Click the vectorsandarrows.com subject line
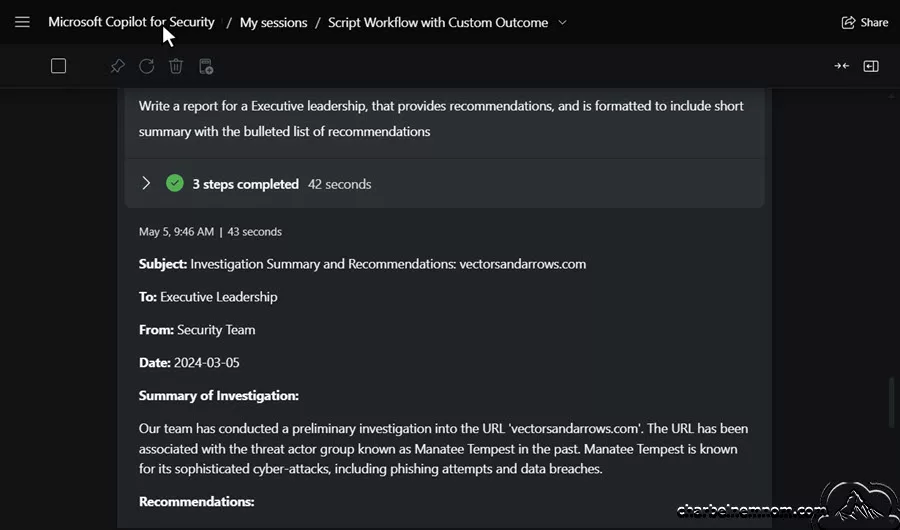Viewport: 900px width, 530px height. [362, 264]
